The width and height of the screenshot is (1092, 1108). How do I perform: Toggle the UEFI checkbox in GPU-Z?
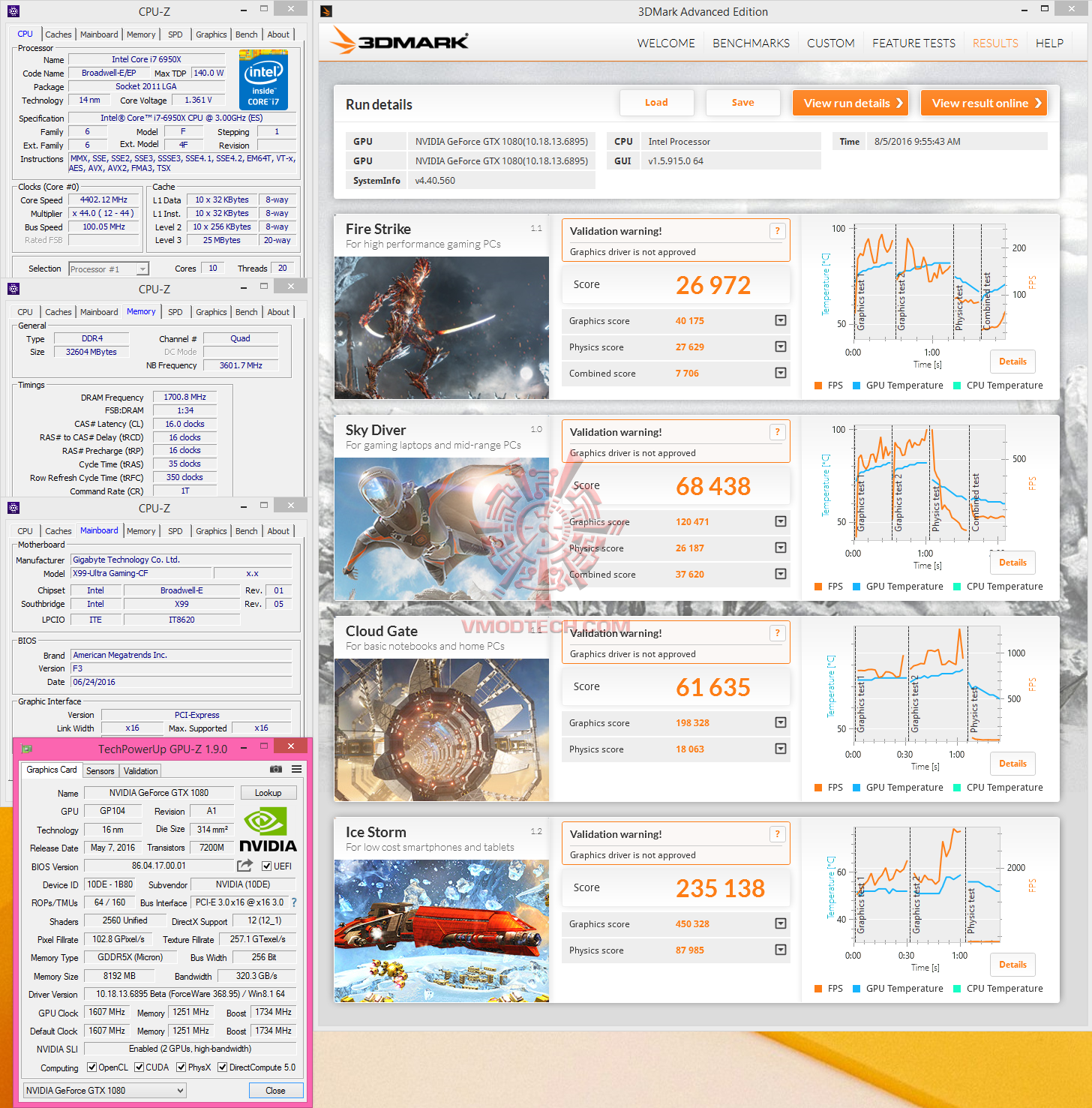point(266,866)
